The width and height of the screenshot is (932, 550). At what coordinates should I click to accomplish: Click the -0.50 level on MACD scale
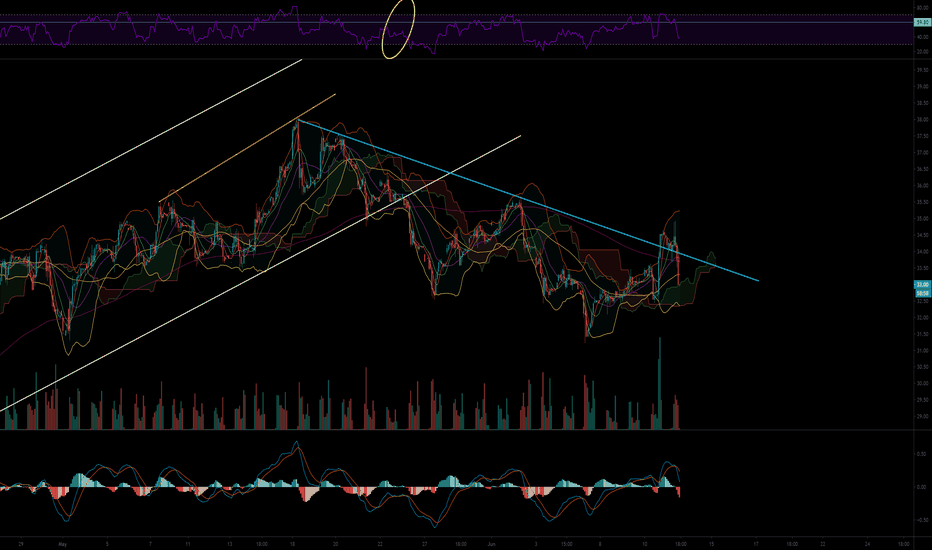tap(921, 520)
